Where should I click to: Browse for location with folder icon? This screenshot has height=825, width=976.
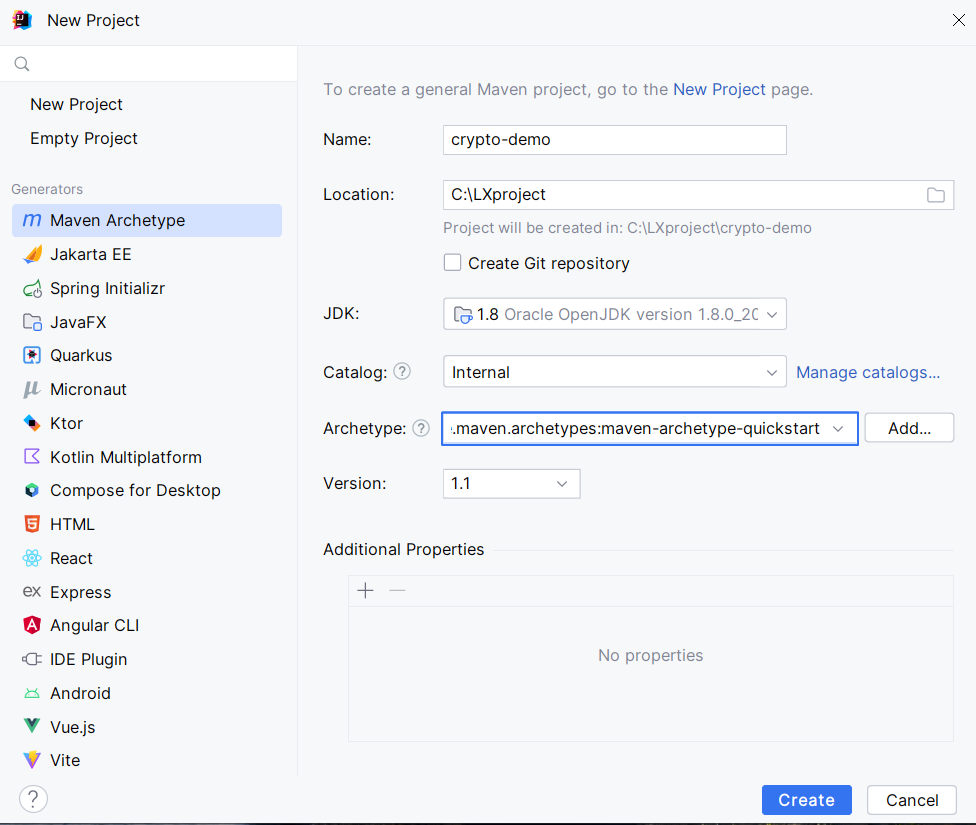click(936, 195)
